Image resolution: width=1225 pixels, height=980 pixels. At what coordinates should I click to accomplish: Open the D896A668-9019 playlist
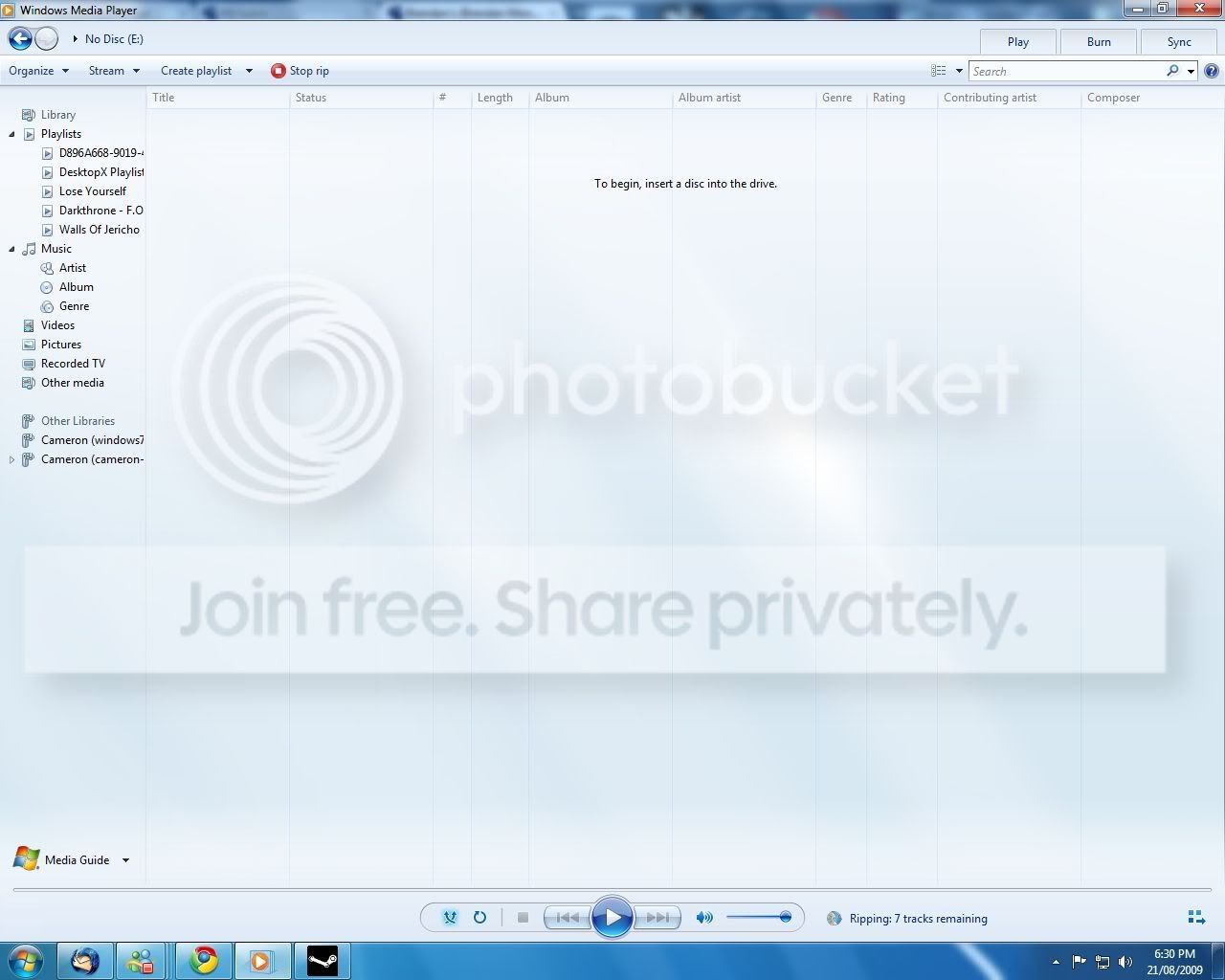tap(92, 153)
